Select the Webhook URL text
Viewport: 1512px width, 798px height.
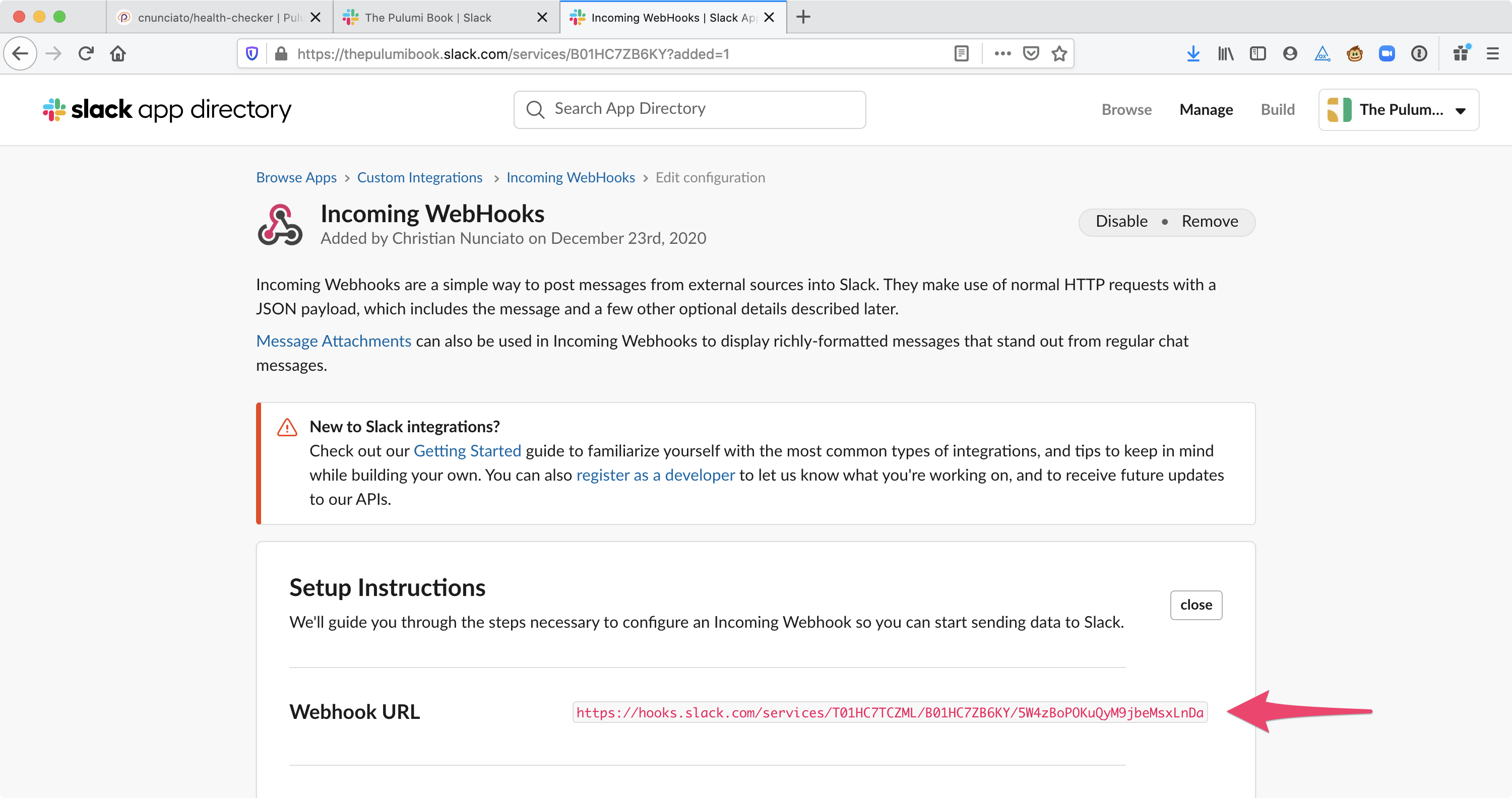(890, 712)
